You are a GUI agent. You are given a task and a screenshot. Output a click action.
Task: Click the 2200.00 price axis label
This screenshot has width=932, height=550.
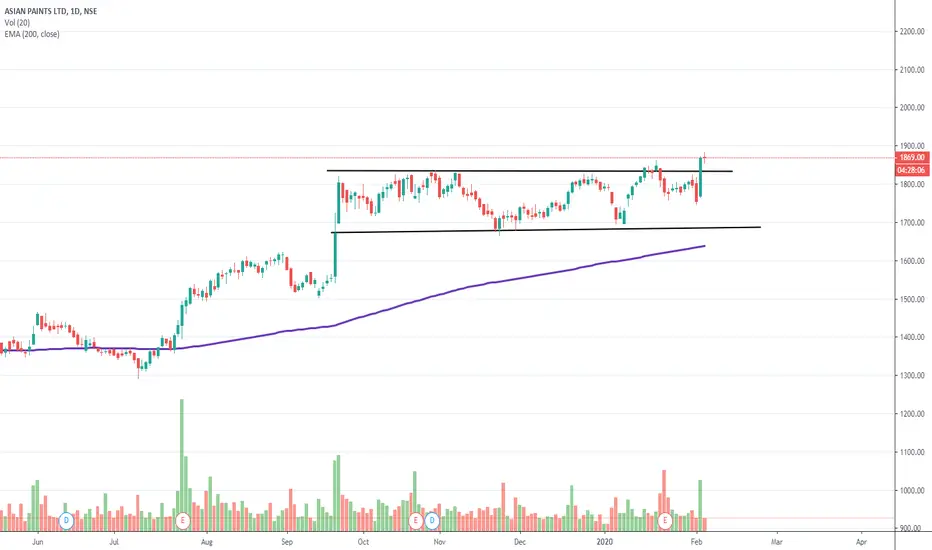pyautogui.click(x=912, y=32)
